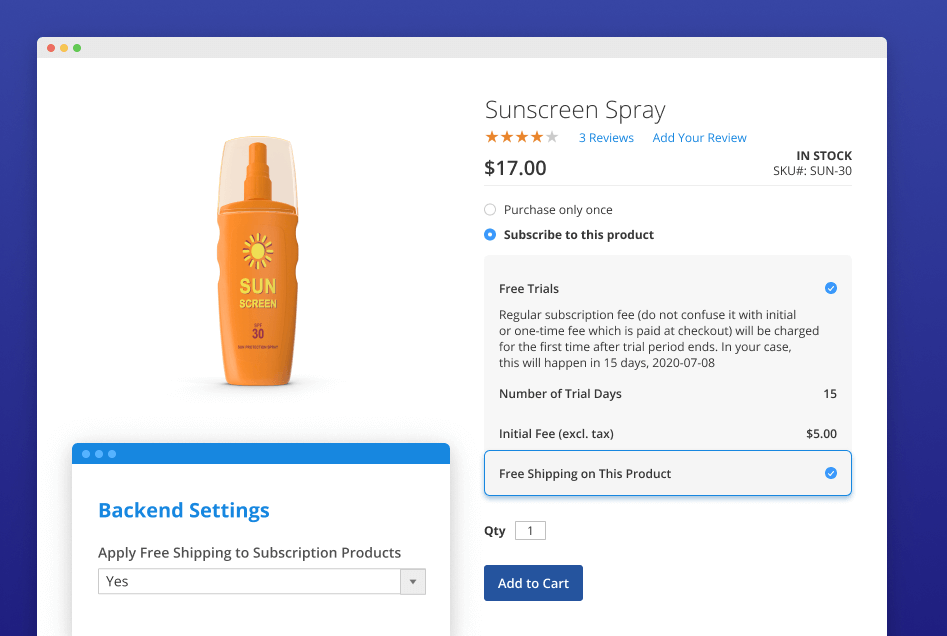Toggle Free Shipping on This Product checkmark
The height and width of the screenshot is (636, 947).
tap(830, 473)
